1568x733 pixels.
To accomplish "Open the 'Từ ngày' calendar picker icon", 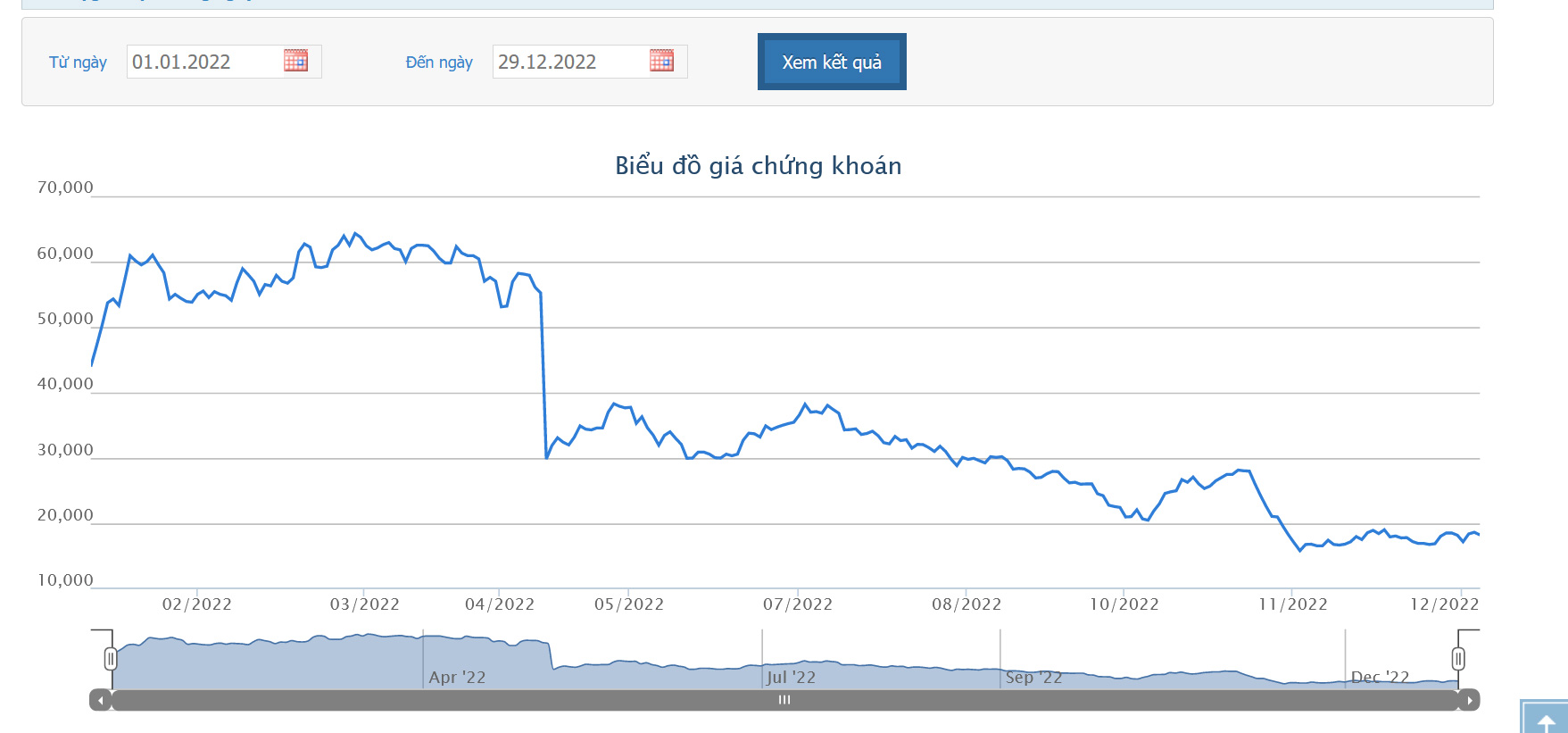I will tap(295, 61).
